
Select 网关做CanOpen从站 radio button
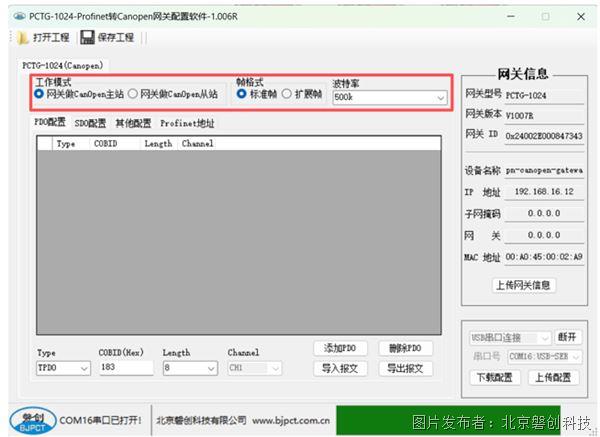(x=132, y=93)
